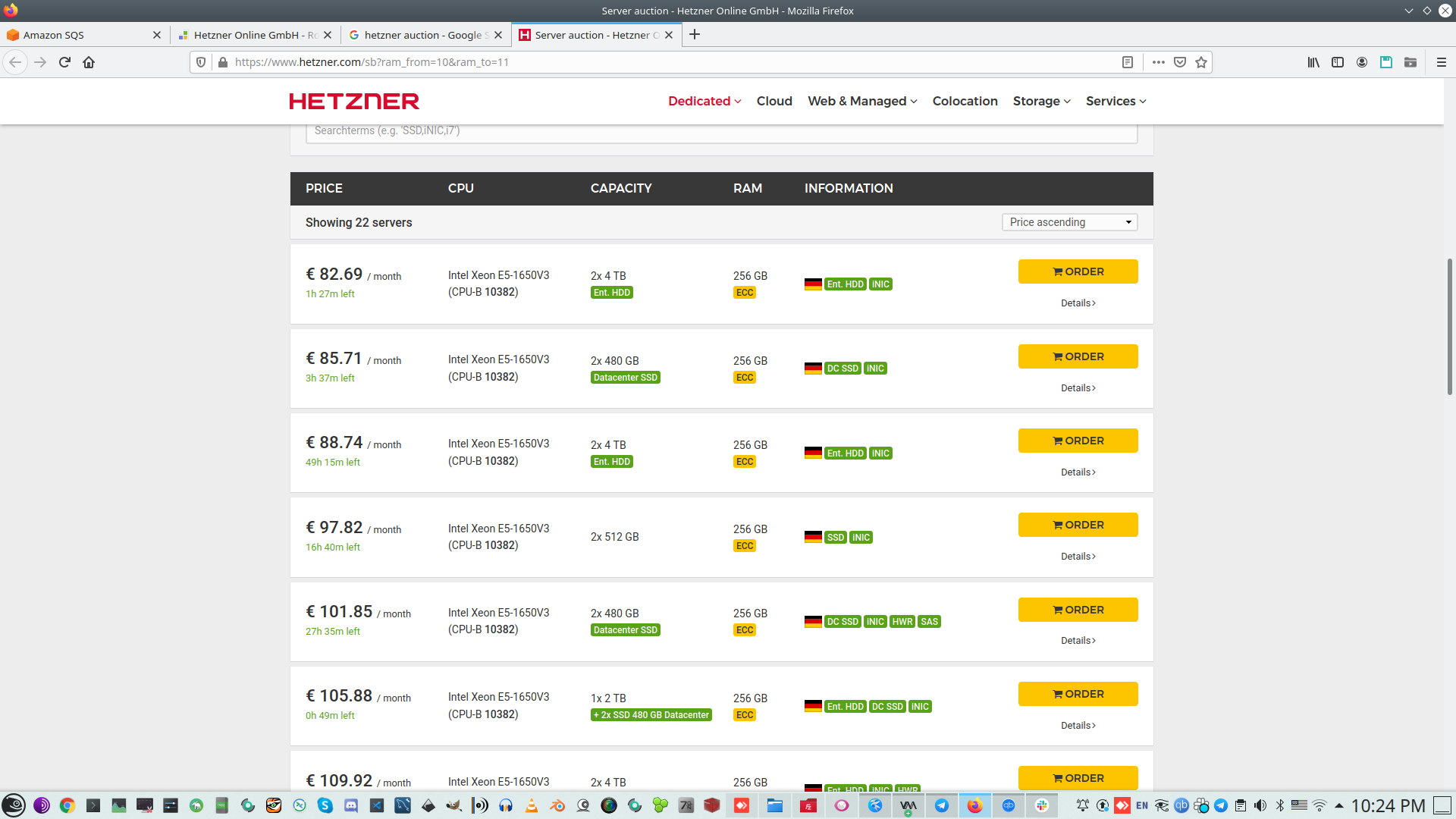This screenshot has width=1456, height=819.
Task: Click the Searchterms input field
Action: pos(720,131)
